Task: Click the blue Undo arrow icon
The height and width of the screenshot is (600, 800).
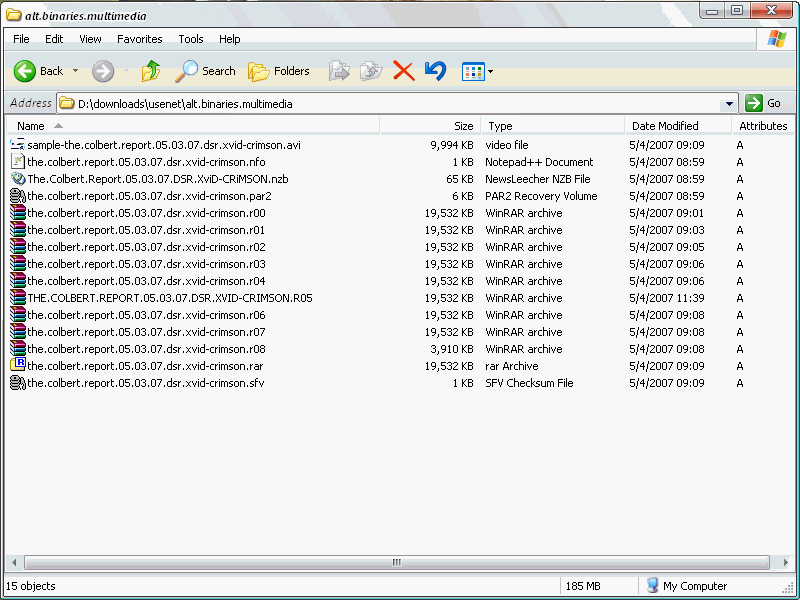Action: coord(435,71)
